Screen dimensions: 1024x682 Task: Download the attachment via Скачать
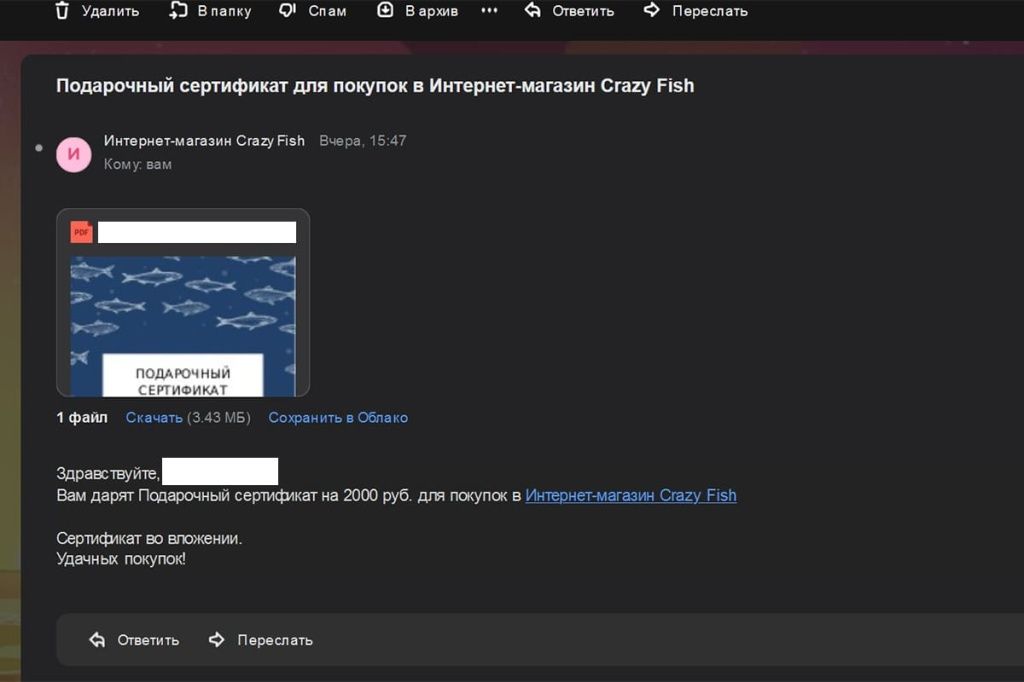coord(154,417)
